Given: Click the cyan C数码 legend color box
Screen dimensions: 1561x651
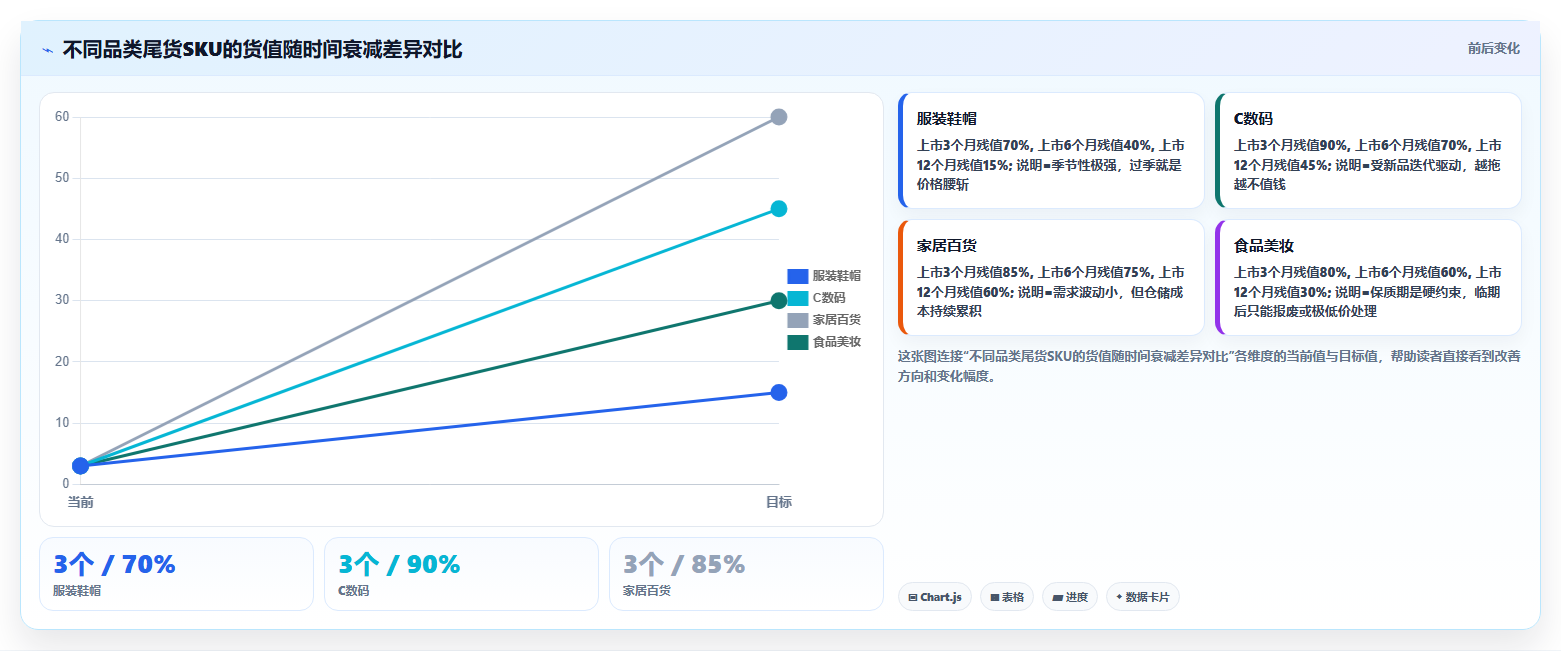Looking at the screenshot, I should click(x=797, y=298).
